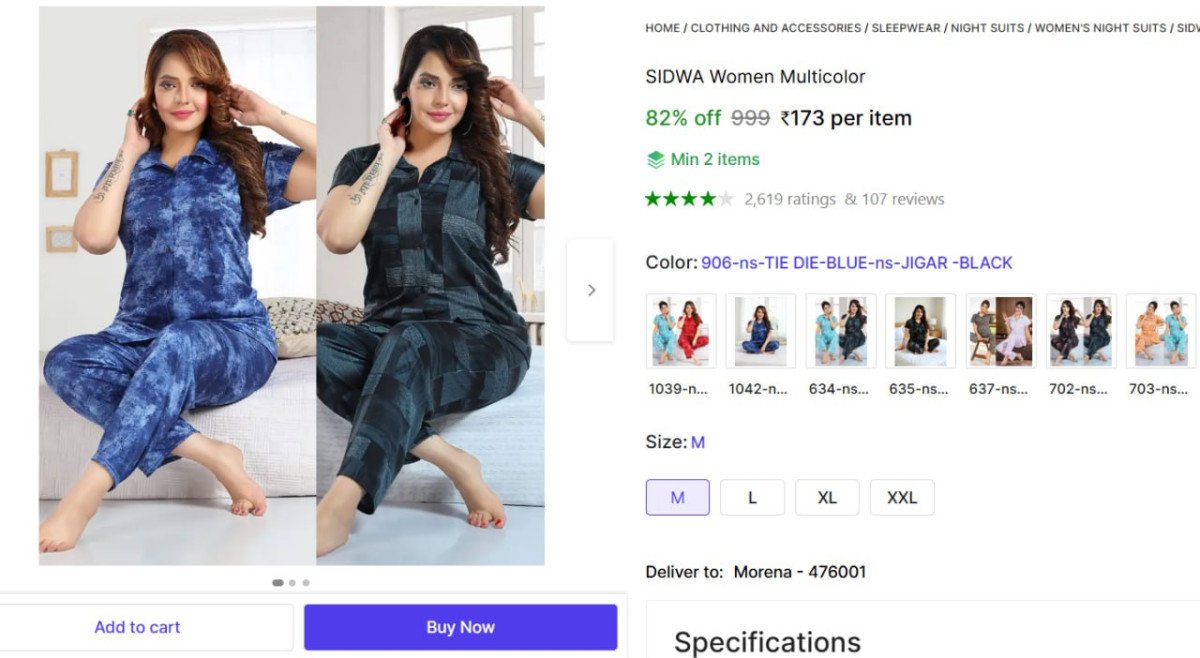Viewport: 1200px width, 658px height.
Task: Go to Clothing and Accessories breadcrumb
Action: [x=775, y=28]
